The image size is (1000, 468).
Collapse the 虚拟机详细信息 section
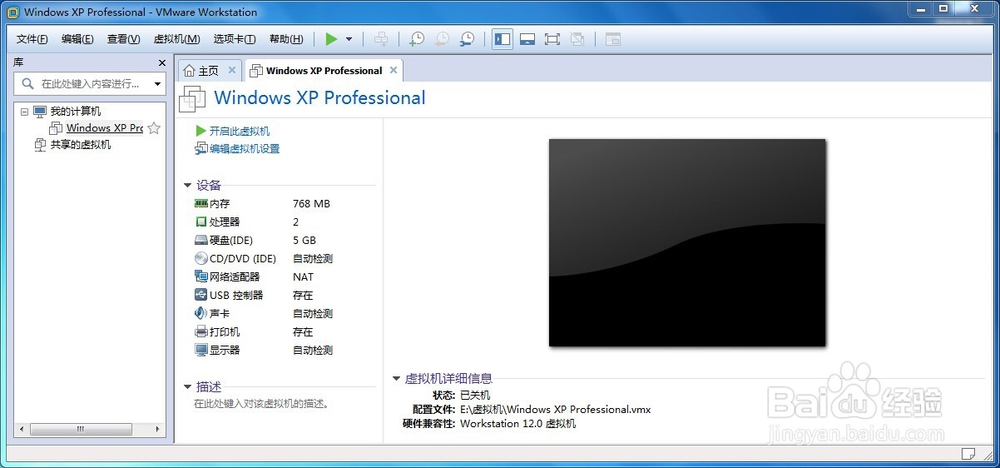(x=396, y=378)
